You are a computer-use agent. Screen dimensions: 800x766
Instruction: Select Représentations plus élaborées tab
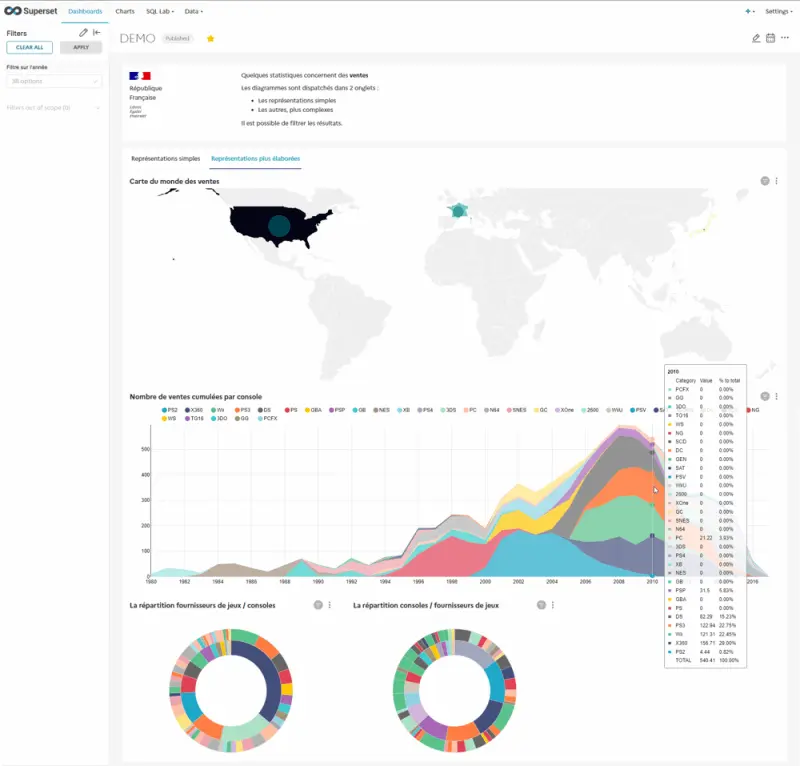click(256, 159)
